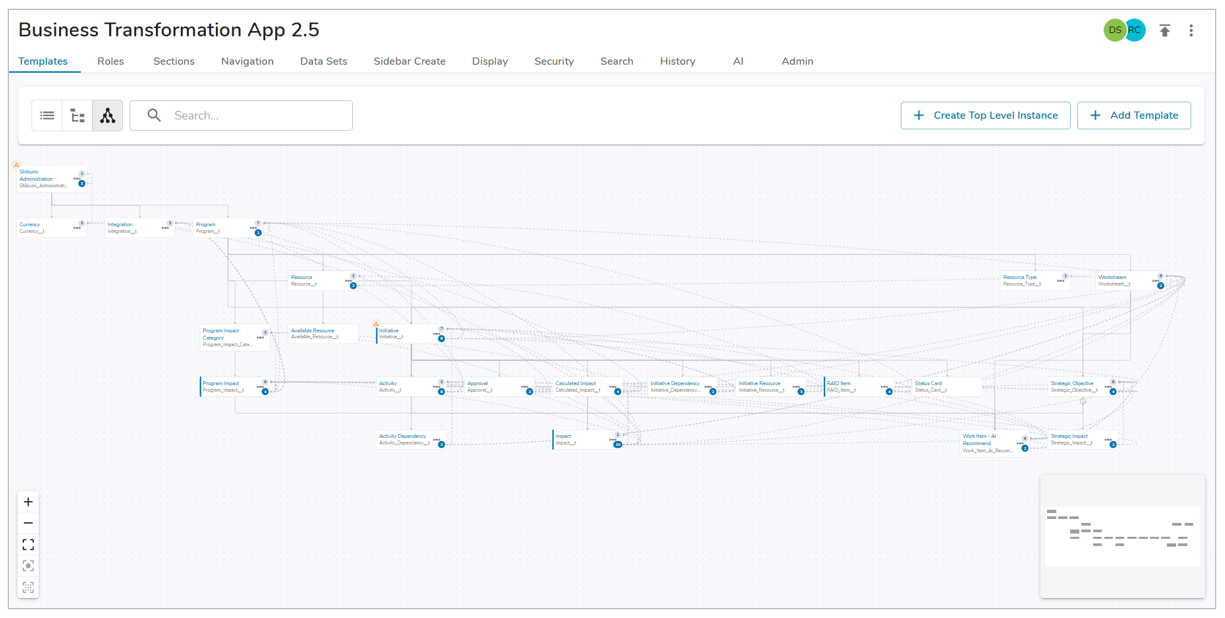Select the graph diagram view button
Image resolution: width=1225 pixels, height=618 pixels.
[107, 116]
